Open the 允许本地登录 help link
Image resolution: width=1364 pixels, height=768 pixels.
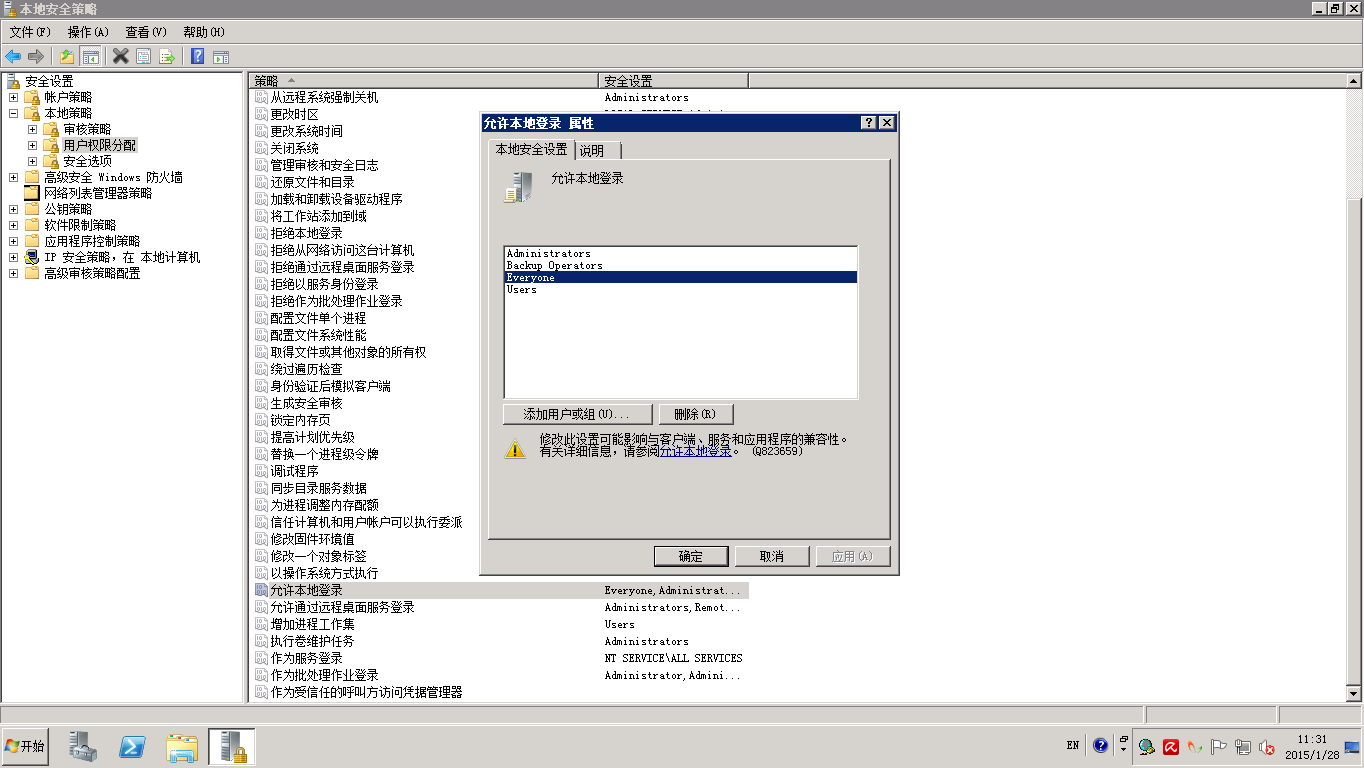696,452
